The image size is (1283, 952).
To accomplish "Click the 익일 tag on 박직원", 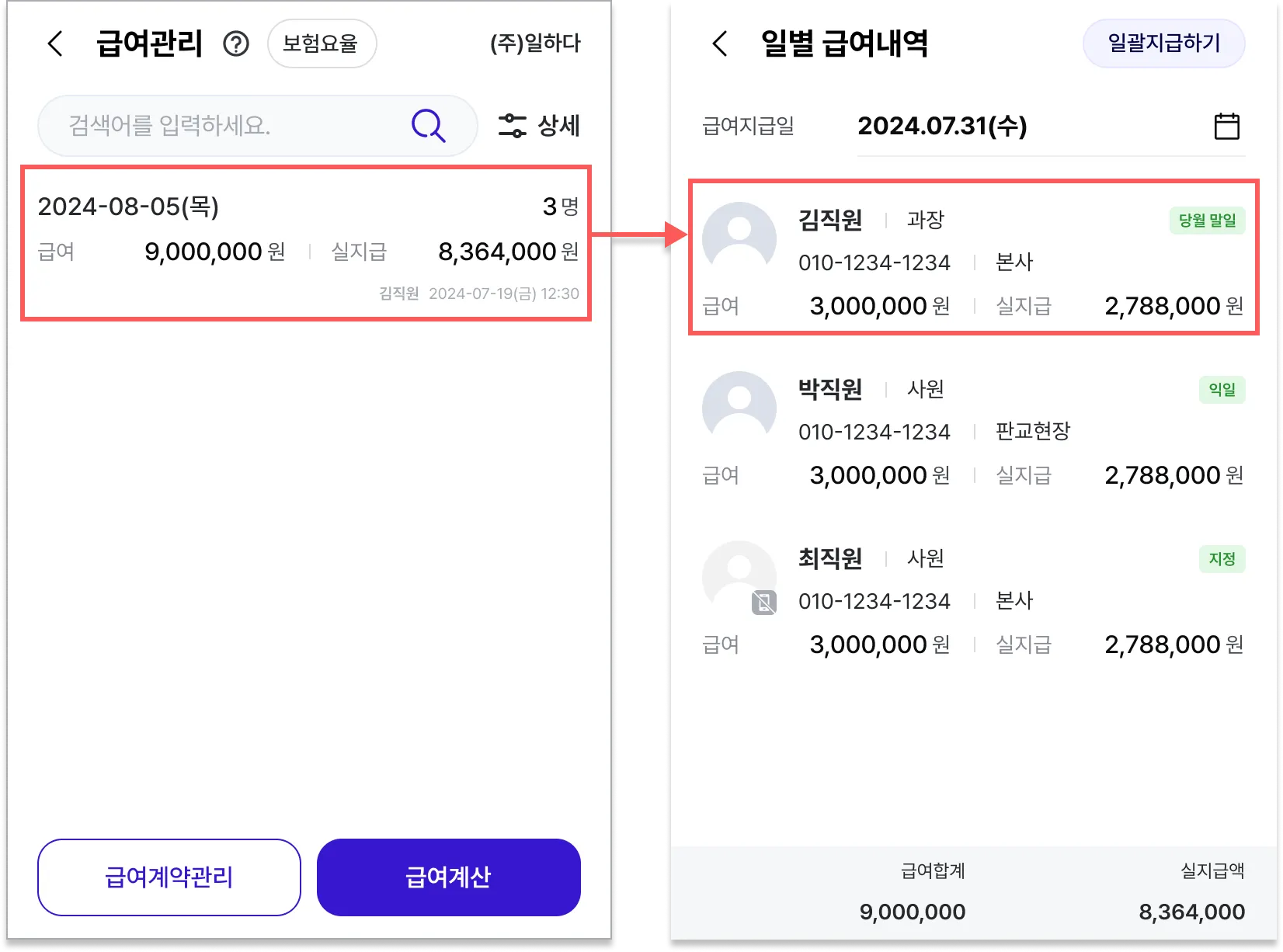I will coord(1222,390).
